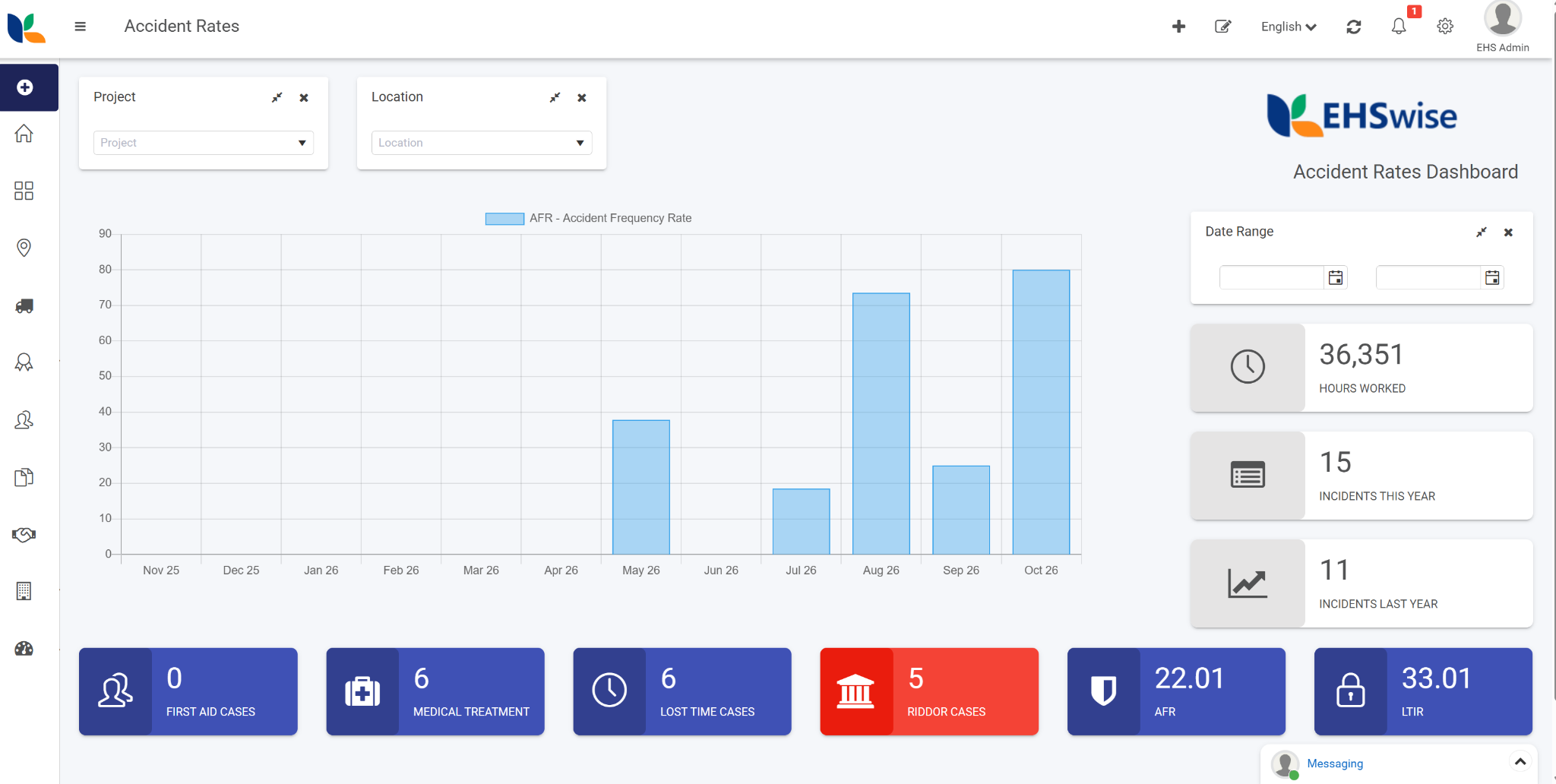The height and width of the screenshot is (784, 1556).
Task: Open award ribbon icon in sidebar
Action: 24,362
